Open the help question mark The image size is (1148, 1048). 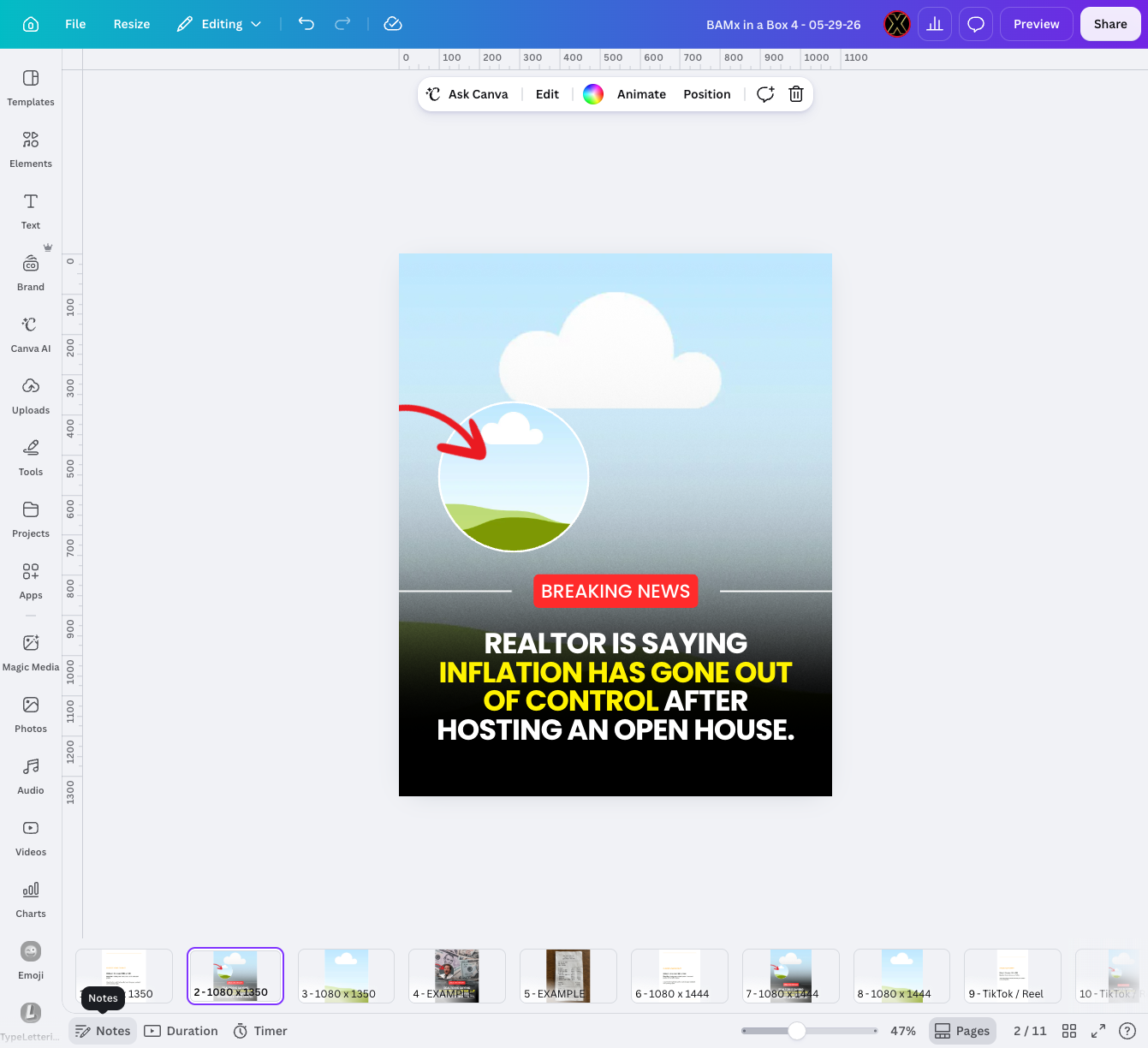(1127, 1031)
